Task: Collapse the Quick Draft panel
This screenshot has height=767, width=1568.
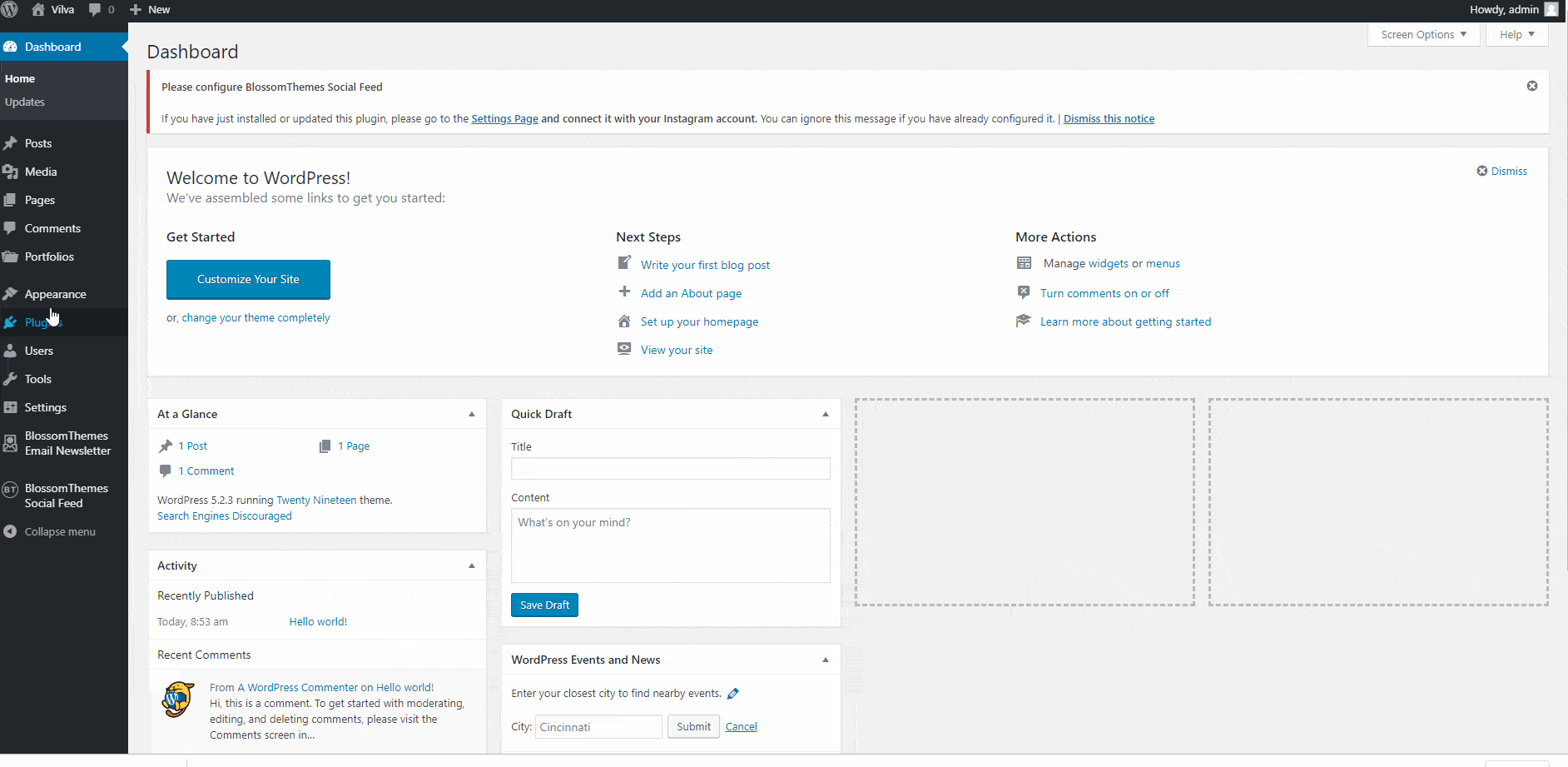Action: pos(826,414)
